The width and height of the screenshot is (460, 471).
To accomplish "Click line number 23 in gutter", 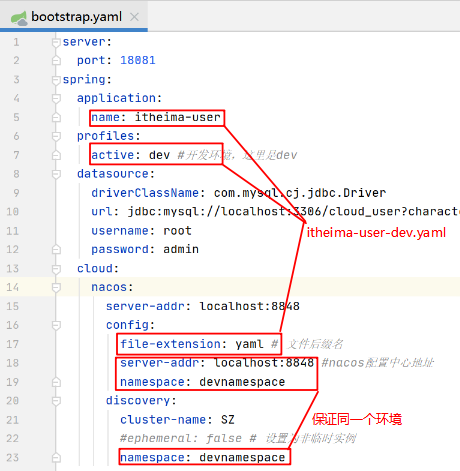I will [12, 457].
